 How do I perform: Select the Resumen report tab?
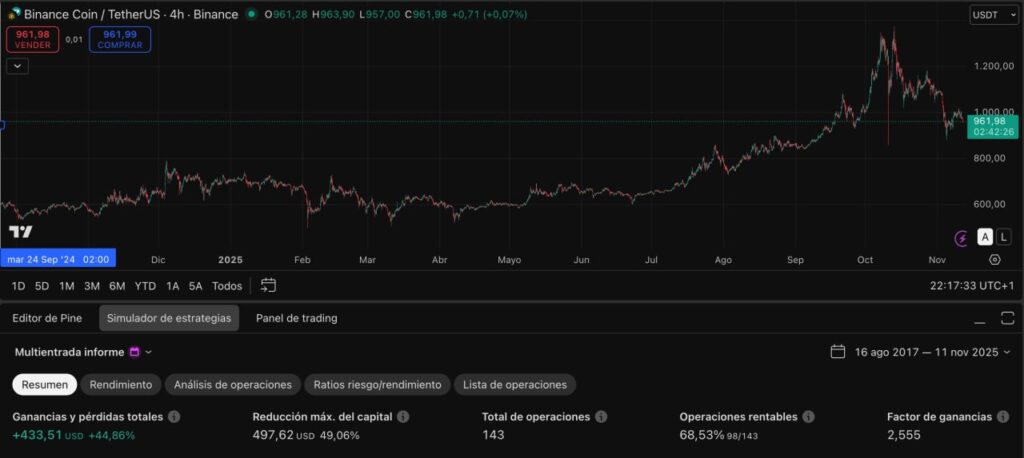[x=44, y=385]
